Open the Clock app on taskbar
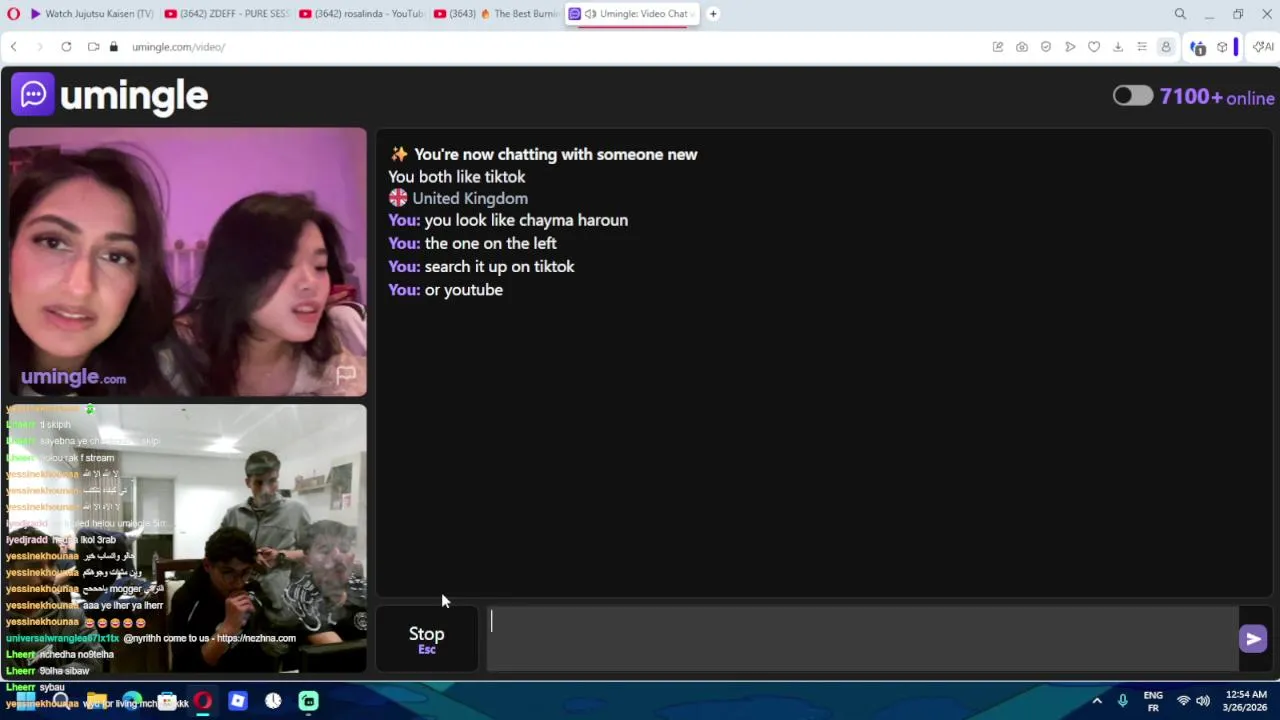 click(x=273, y=701)
